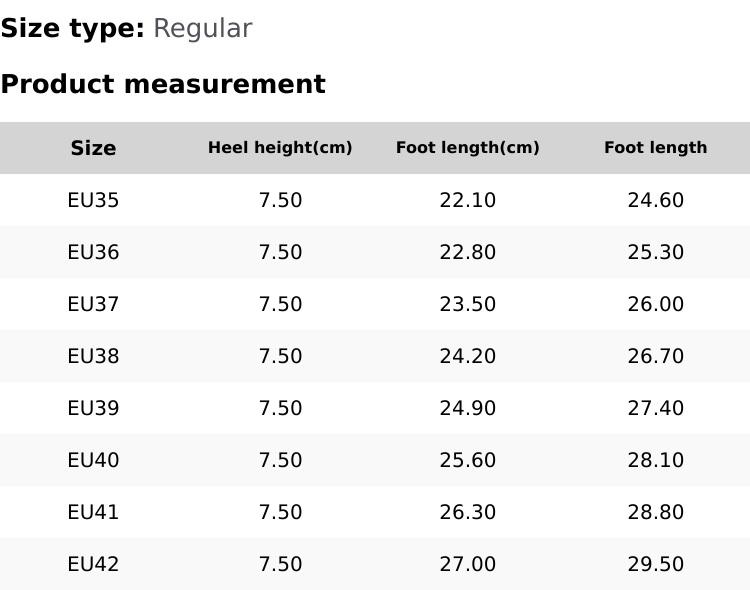Select the 23.50 foot length cell
This screenshot has height=590, width=750.
[x=467, y=304]
